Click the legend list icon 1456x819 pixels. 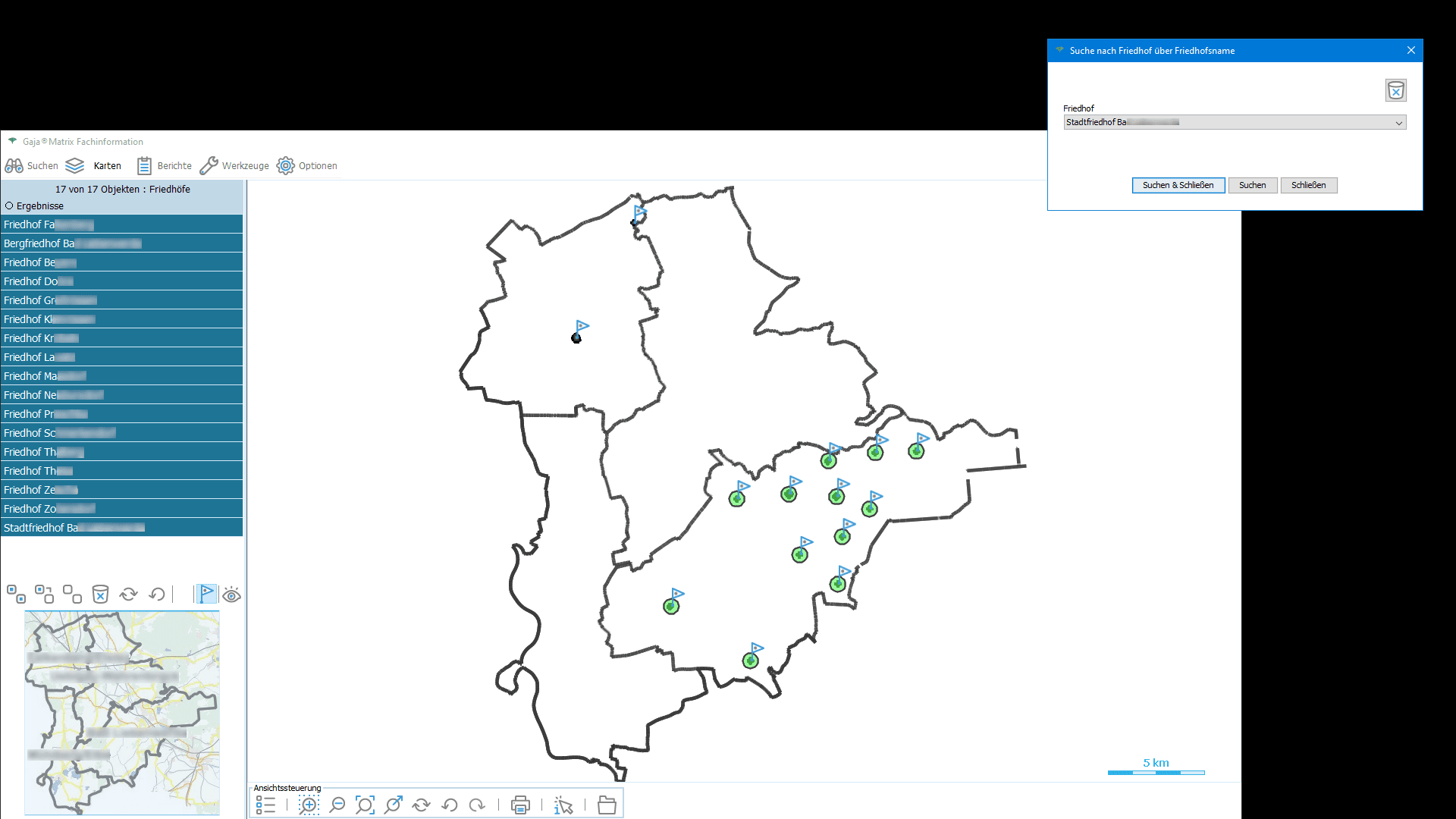[265, 805]
